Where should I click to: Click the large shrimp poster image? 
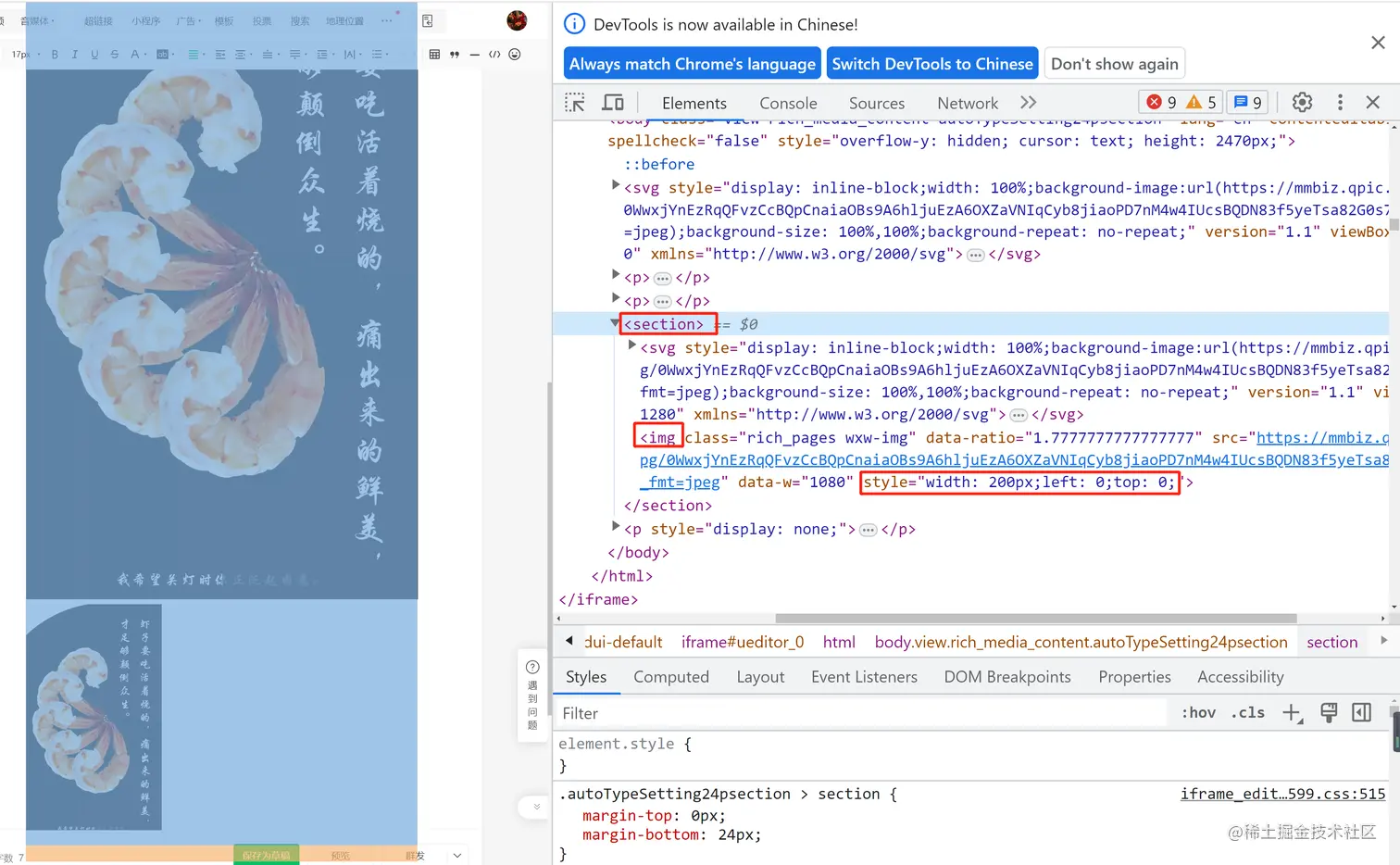222,333
